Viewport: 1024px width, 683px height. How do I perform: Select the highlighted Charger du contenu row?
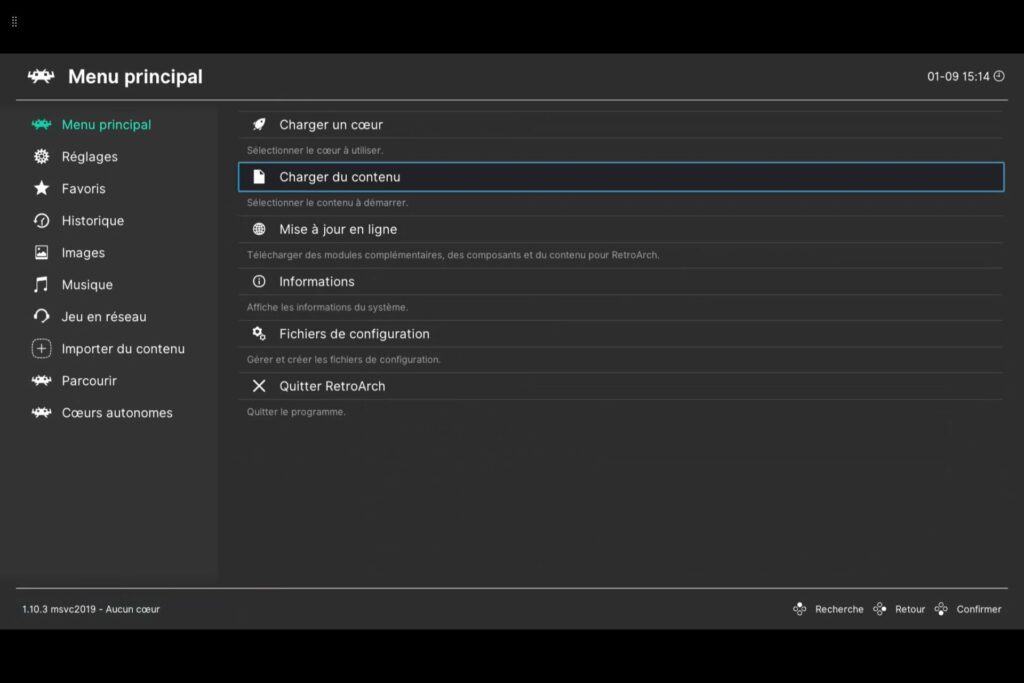620,177
